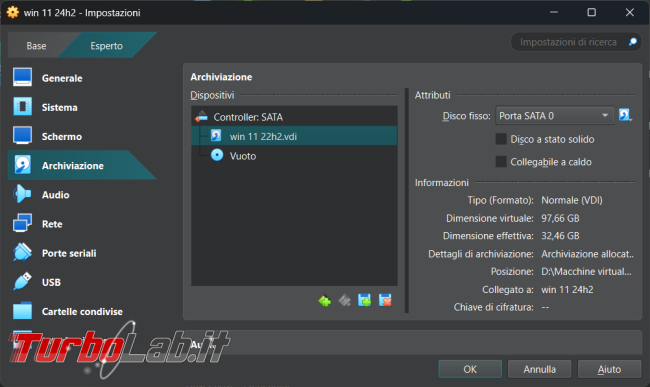Click the win 11 24h2 attached-to value
650x387 pixels.
click(567, 290)
